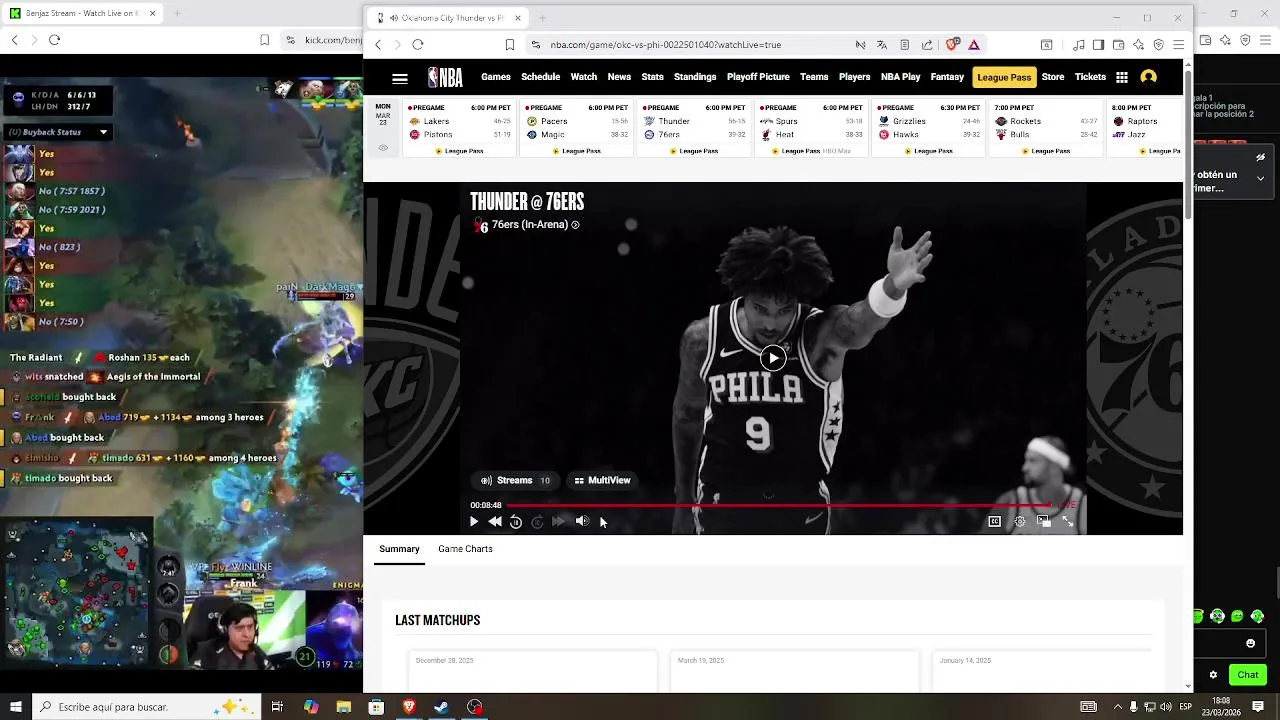Viewport: 1280px width, 720px height.
Task: Open Steam from the taskbar
Action: click(x=441, y=707)
